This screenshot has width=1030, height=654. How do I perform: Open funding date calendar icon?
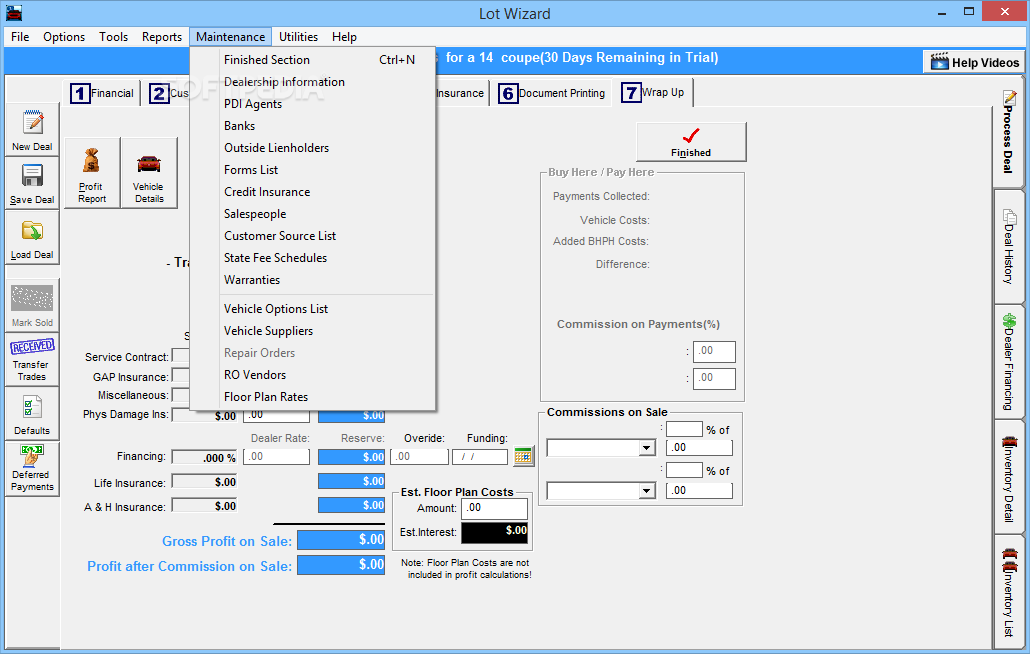coord(523,456)
